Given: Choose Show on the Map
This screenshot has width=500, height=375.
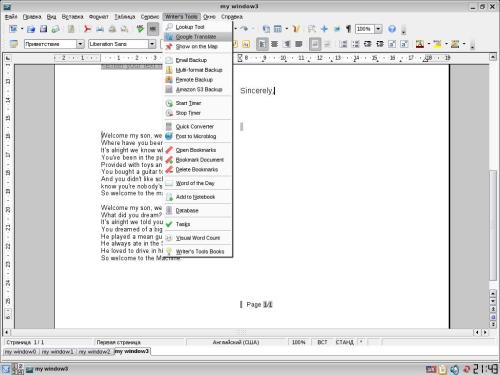Looking at the screenshot, I should pyautogui.click(x=198, y=46).
